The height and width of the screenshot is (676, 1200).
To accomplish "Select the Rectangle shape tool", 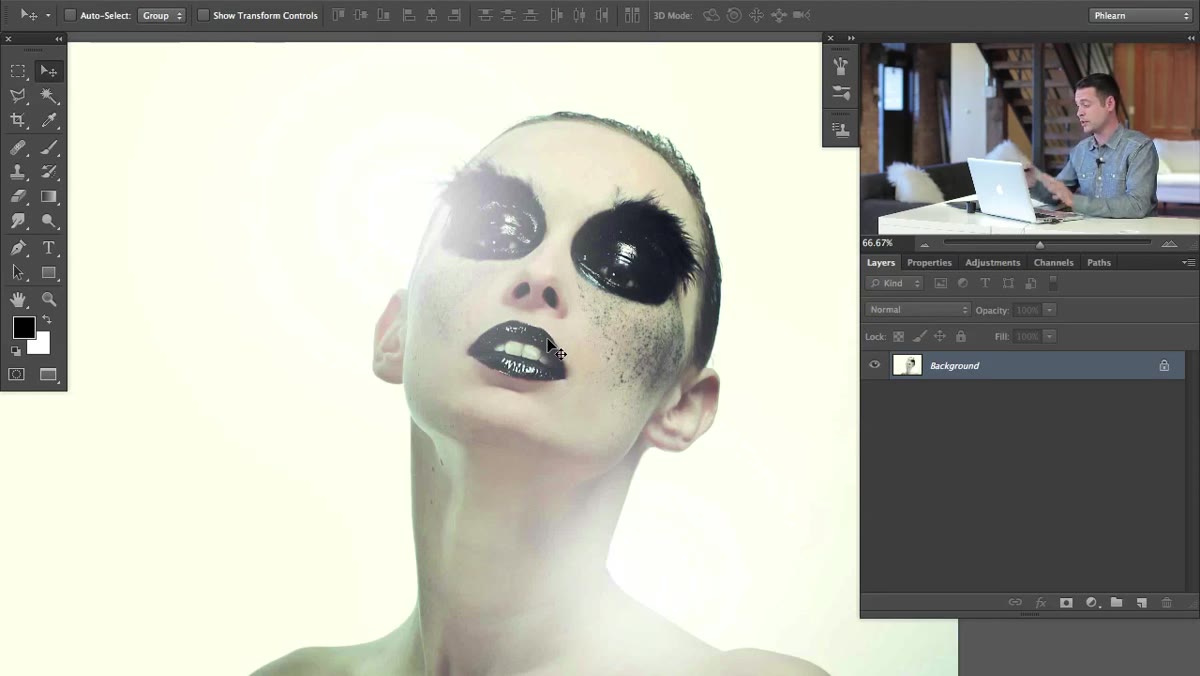I will click(48, 272).
